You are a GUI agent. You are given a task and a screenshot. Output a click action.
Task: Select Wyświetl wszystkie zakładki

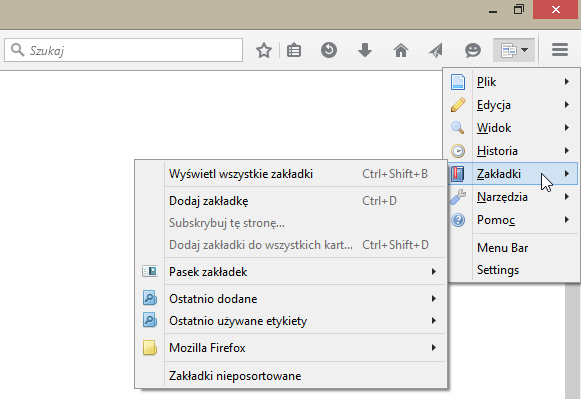point(291,174)
